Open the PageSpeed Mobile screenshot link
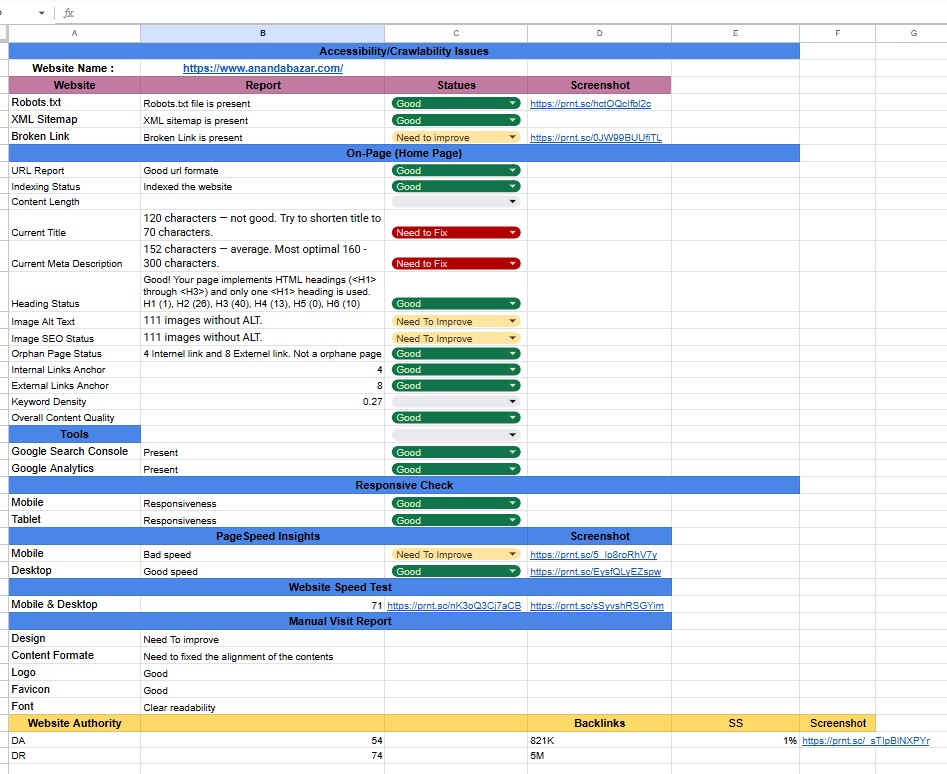This screenshot has width=947, height=774. click(x=594, y=554)
